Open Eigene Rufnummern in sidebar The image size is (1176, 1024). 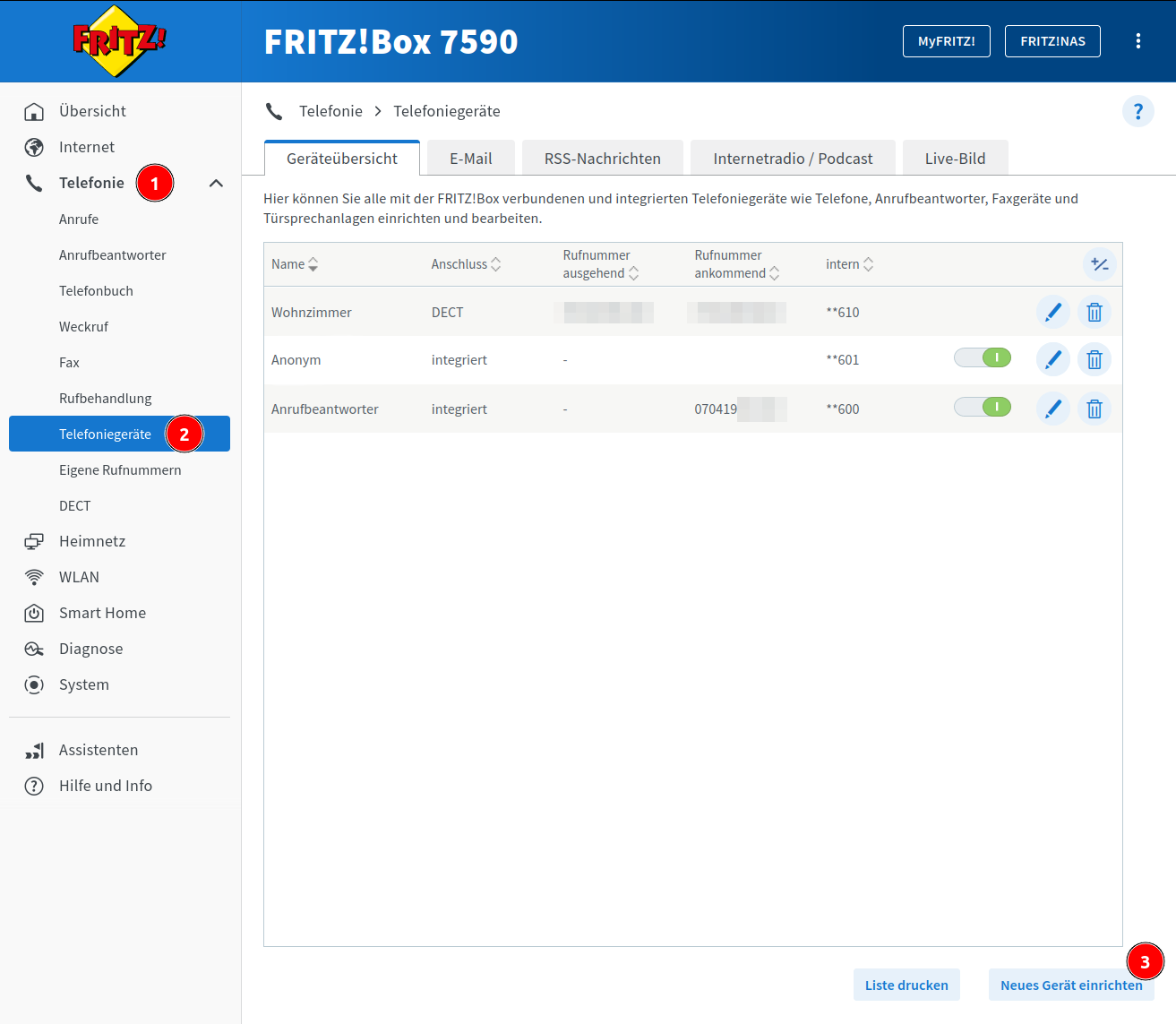(x=120, y=470)
